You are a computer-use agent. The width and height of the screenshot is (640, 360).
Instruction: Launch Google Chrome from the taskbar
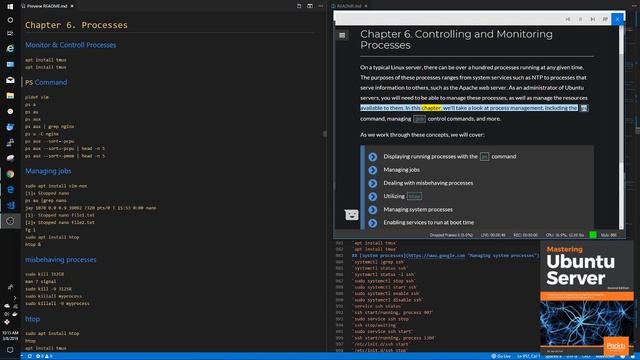pos(10,174)
